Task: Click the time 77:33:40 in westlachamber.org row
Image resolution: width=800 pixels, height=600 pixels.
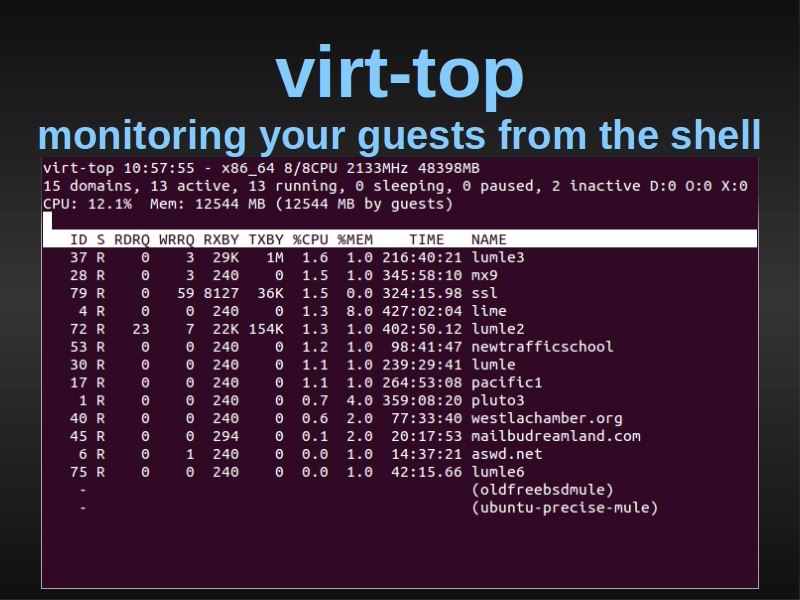Action: coord(427,418)
